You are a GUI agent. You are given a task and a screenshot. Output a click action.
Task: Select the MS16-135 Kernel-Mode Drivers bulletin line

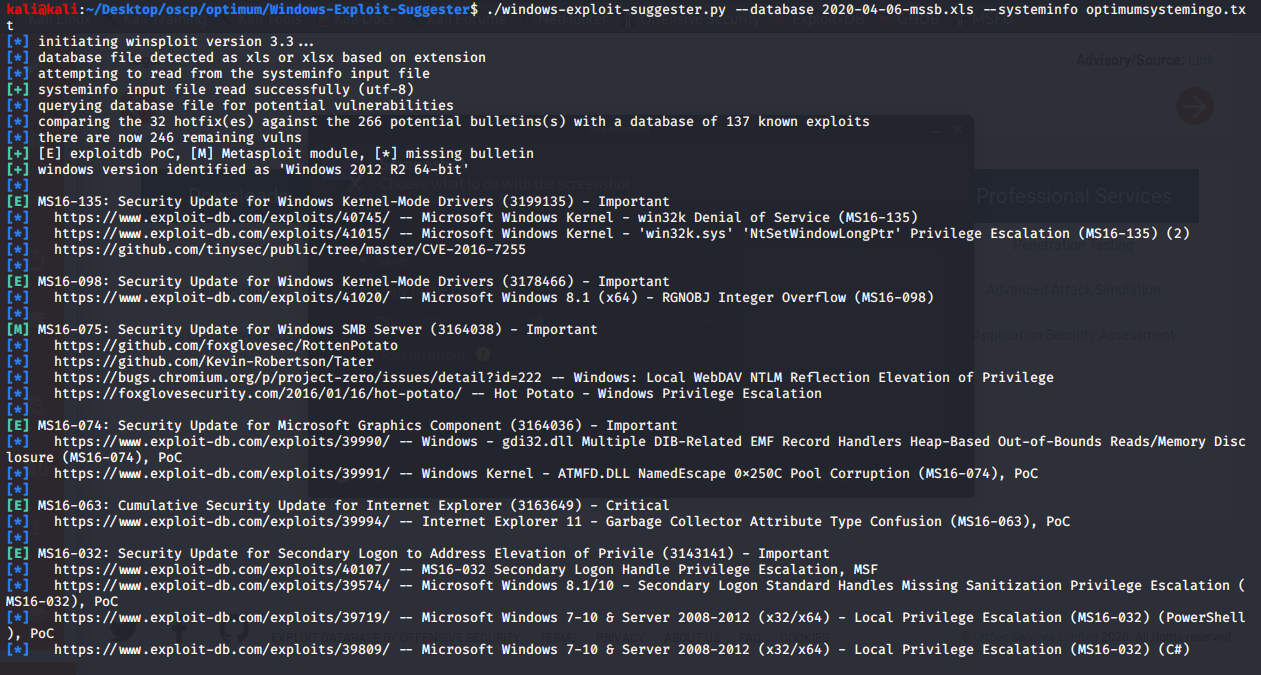354,201
